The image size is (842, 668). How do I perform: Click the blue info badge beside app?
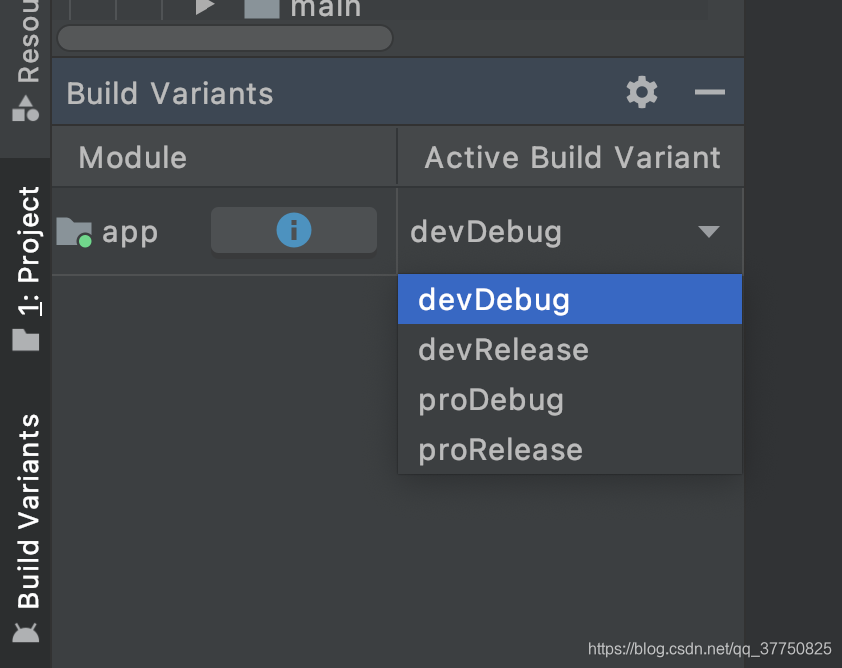pyautogui.click(x=293, y=230)
